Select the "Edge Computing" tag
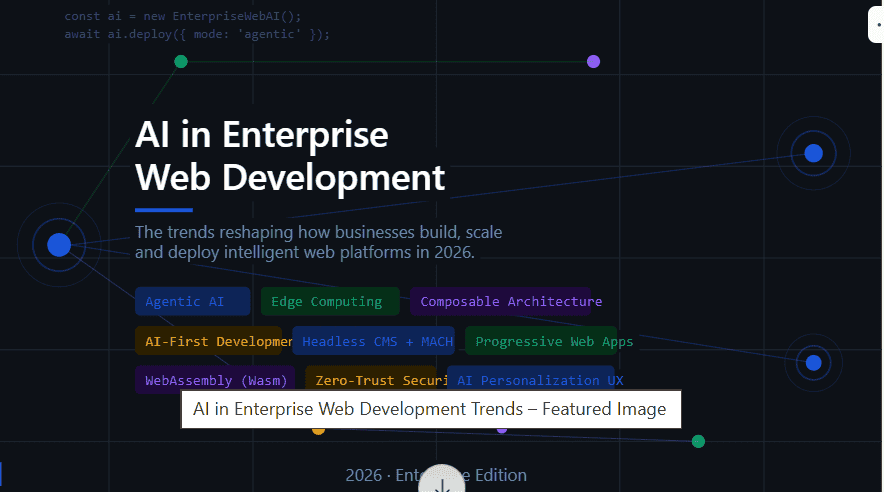 click(x=330, y=302)
